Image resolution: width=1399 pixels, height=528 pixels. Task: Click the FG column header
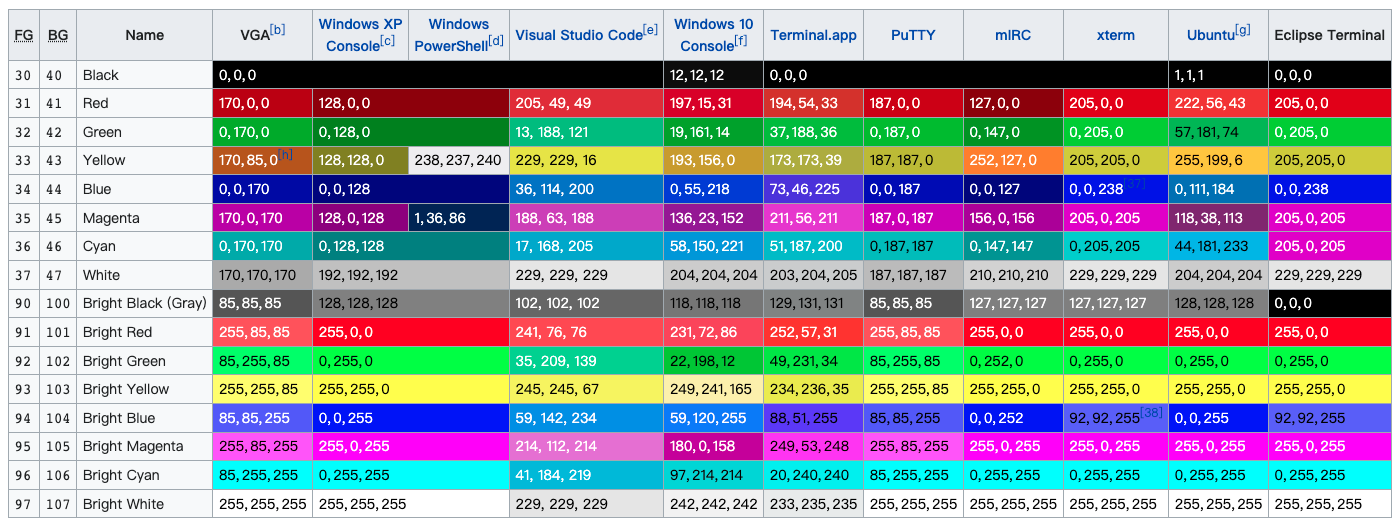23,36
